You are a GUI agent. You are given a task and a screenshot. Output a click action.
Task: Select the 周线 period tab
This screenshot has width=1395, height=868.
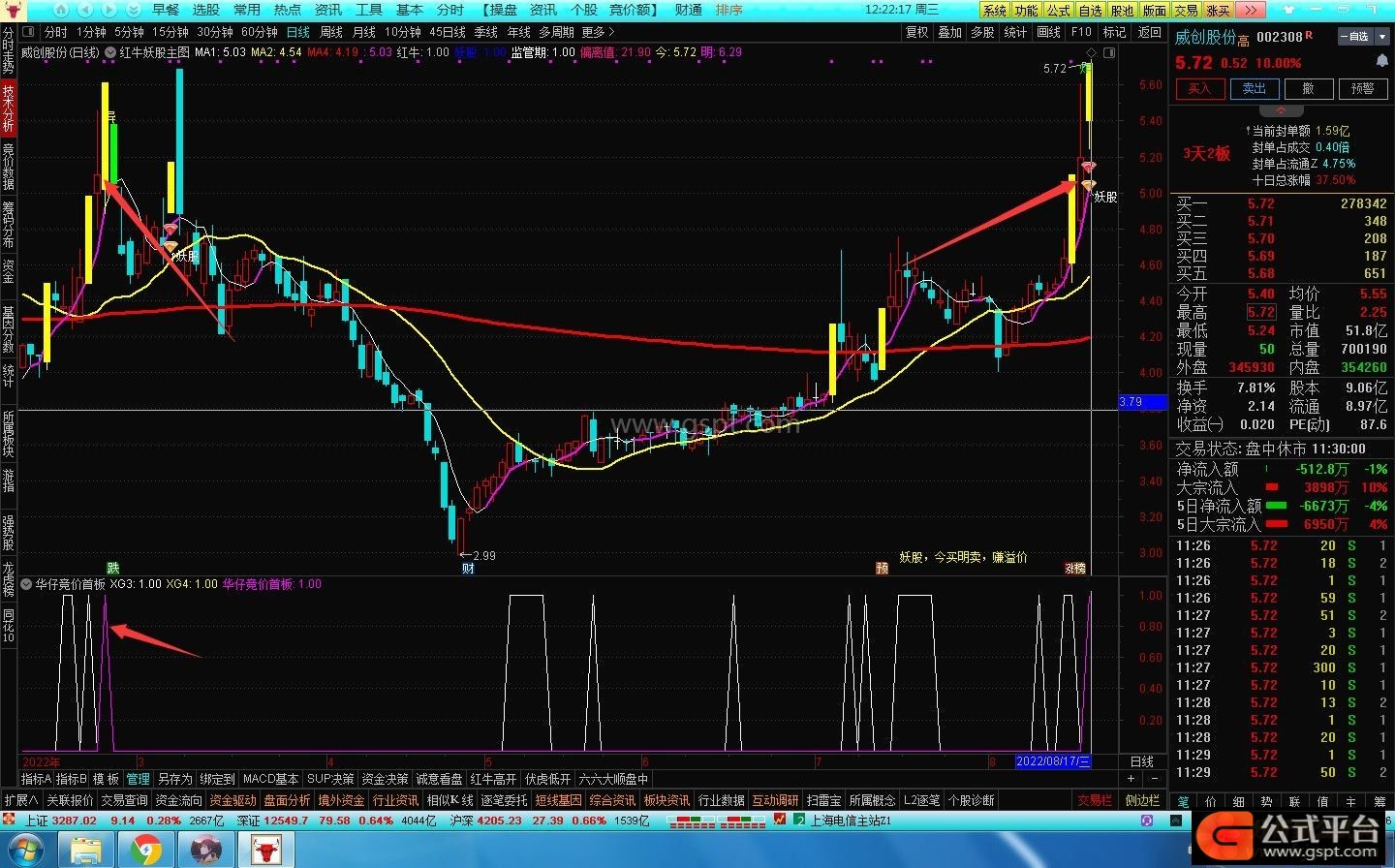tap(331, 32)
